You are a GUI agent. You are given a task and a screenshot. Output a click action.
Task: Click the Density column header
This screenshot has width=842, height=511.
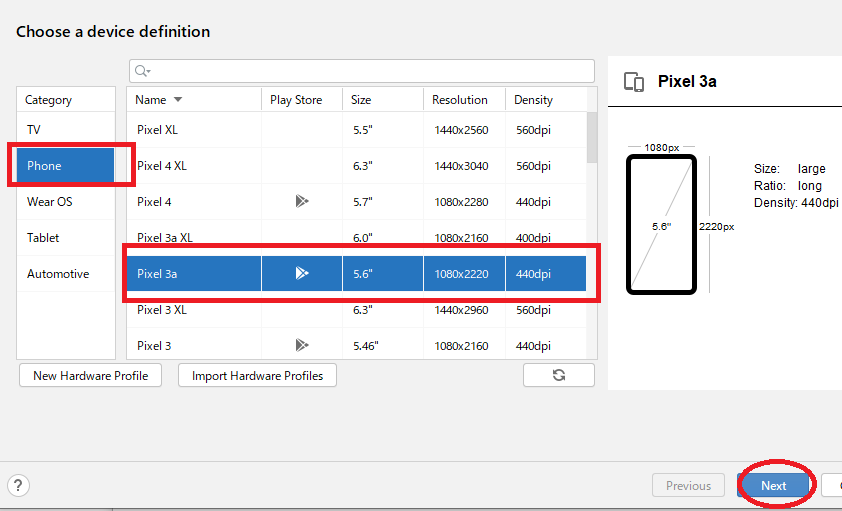[546, 99]
